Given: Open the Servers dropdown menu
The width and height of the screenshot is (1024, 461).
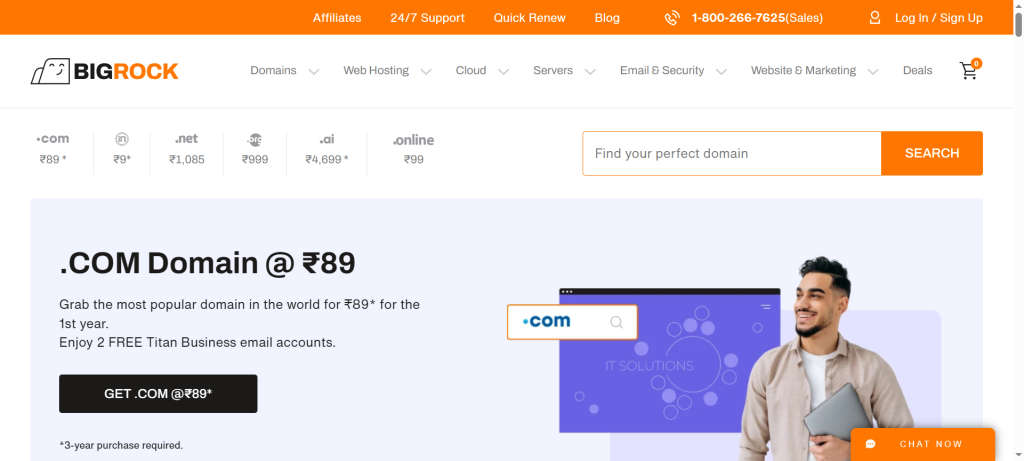Looking at the screenshot, I should pyautogui.click(x=564, y=71).
